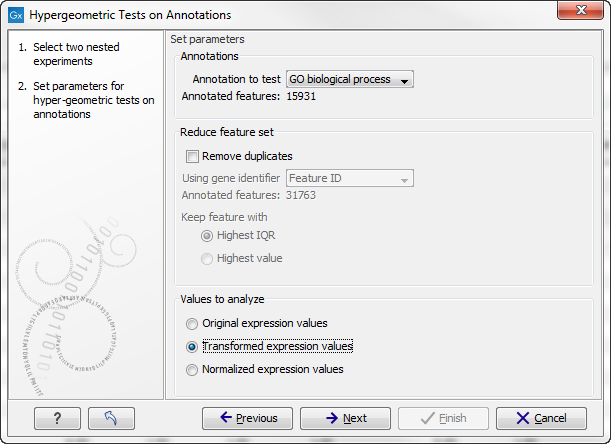
Task: Go back with the Previous button
Action: pyautogui.click(x=247, y=418)
